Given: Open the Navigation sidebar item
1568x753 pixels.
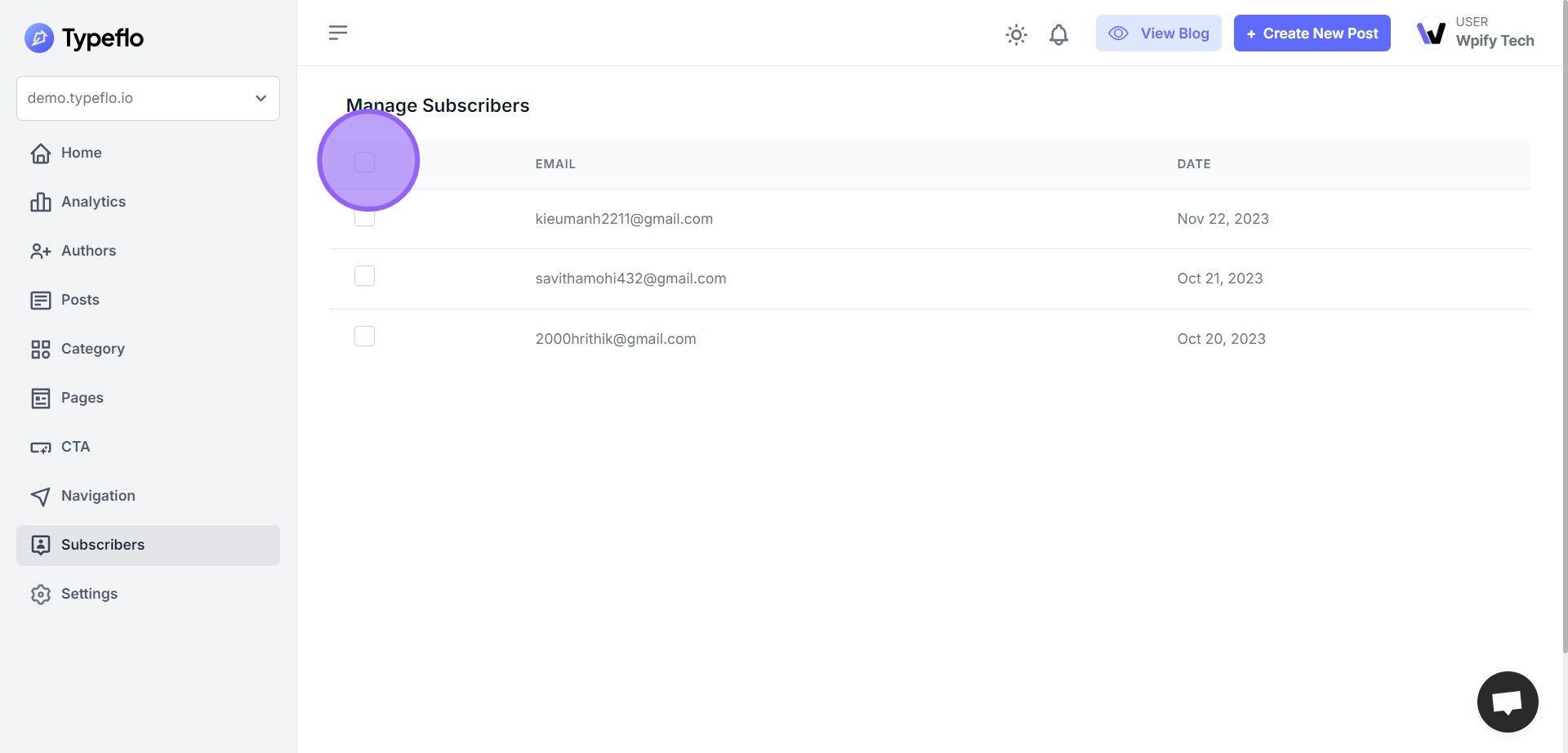Looking at the screenshot, I should (98, 496).
